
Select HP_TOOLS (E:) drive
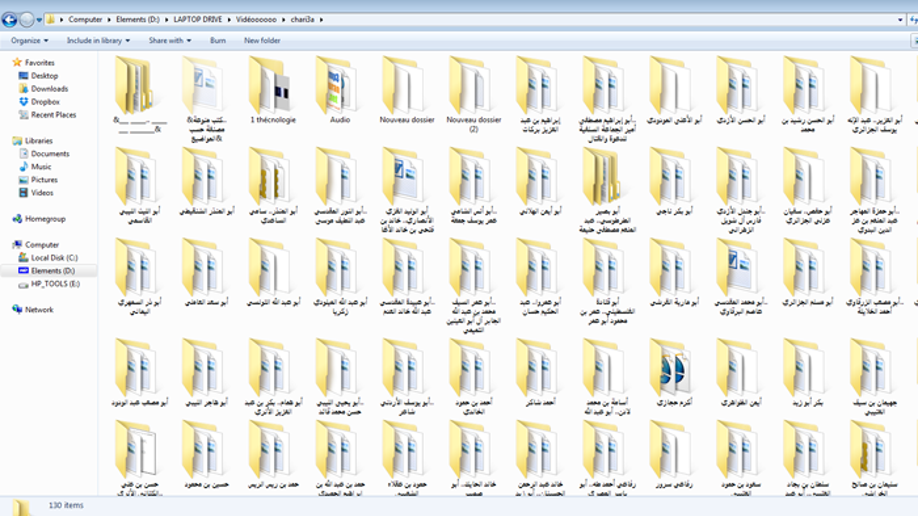point(55,284)
